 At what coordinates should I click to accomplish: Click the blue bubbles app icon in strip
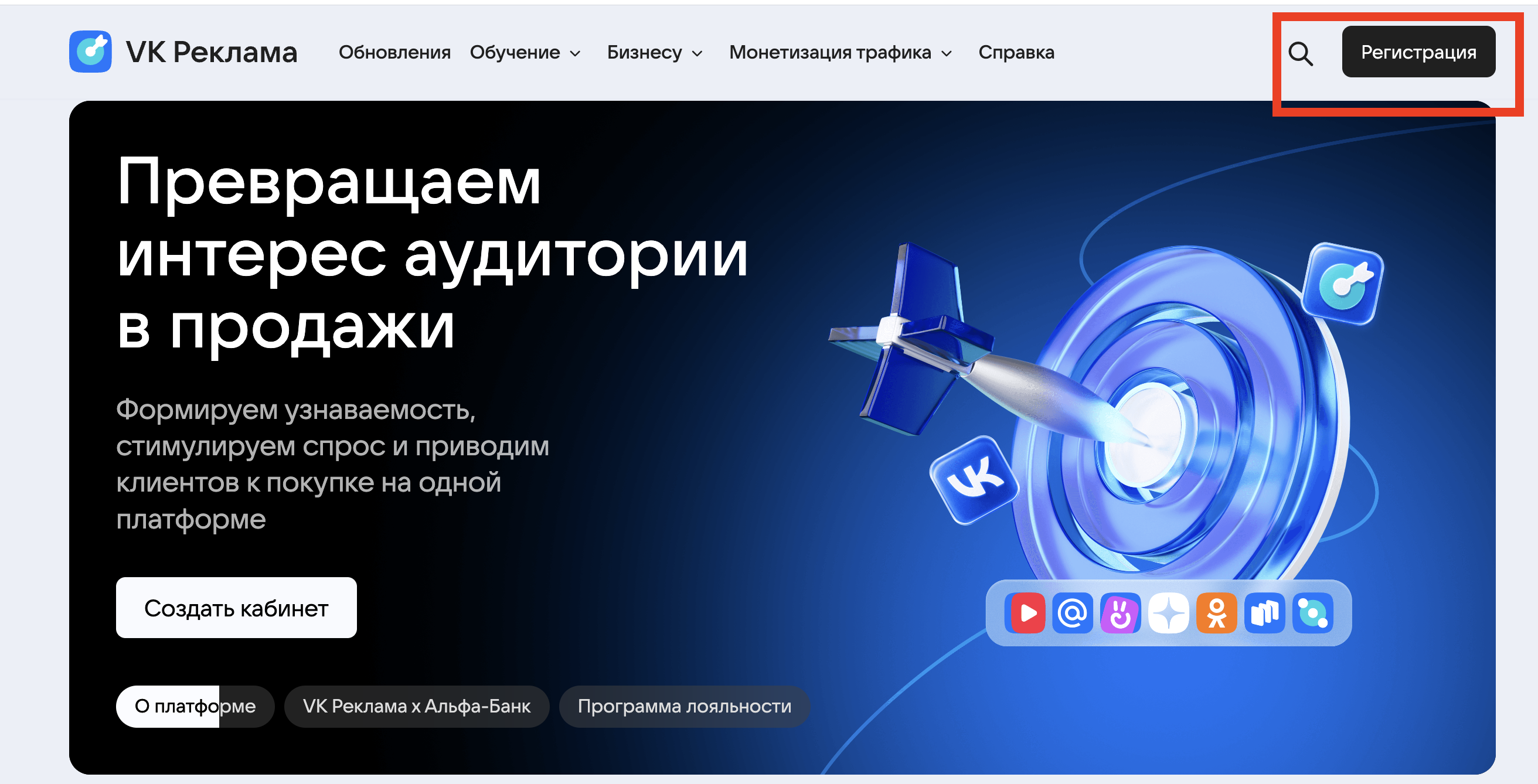tap(1312, 613)
